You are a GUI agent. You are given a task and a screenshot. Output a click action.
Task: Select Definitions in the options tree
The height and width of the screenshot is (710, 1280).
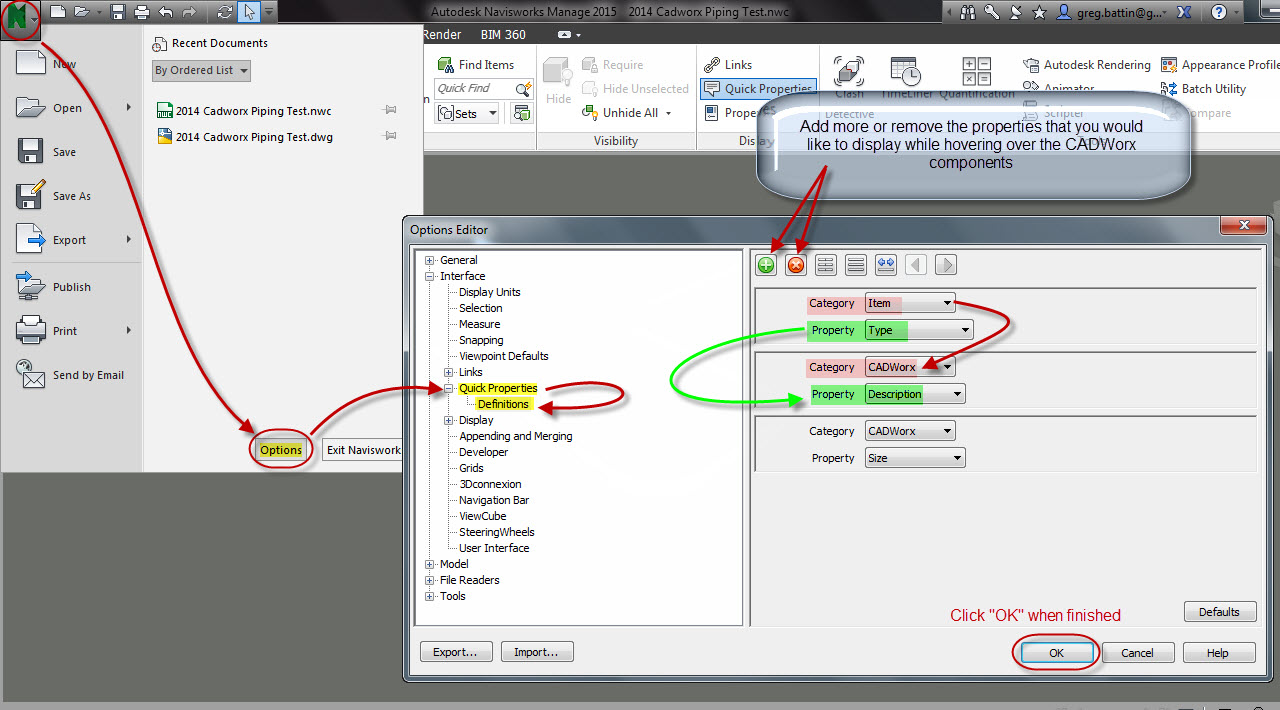502,404
